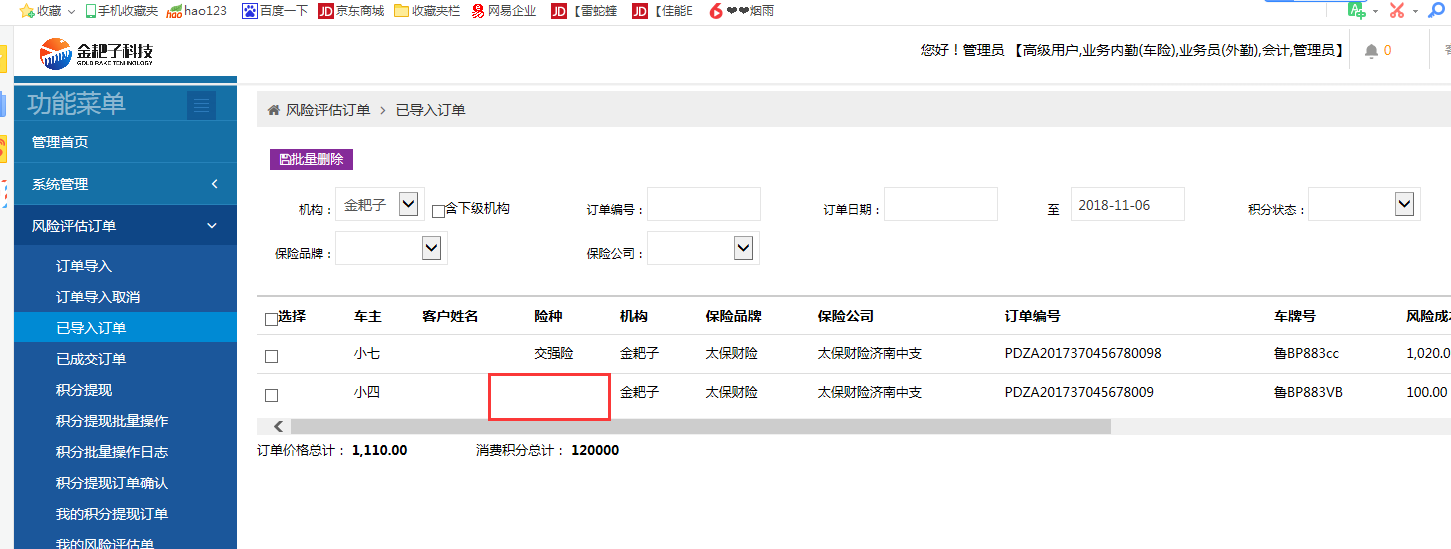Click the blue key password icon
This screenshot has height=549, width=1451.
point(1437,10)
